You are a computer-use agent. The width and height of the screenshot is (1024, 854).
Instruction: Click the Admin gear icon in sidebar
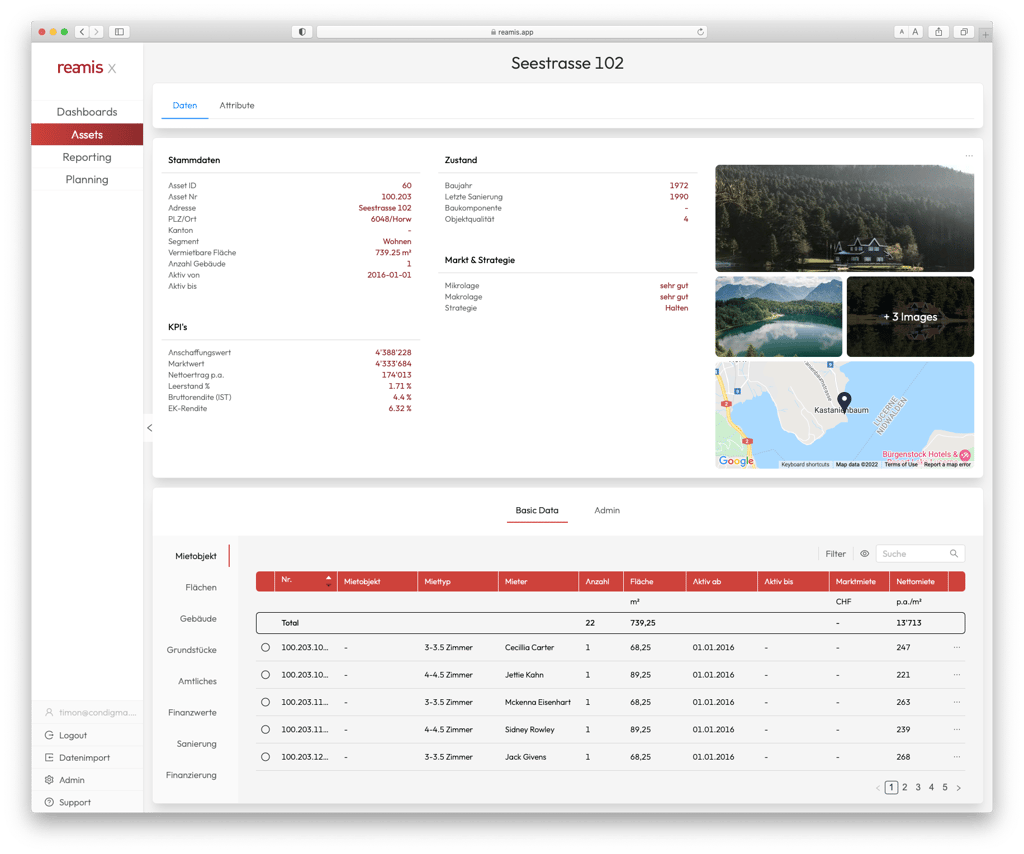(x=49, y=780)
